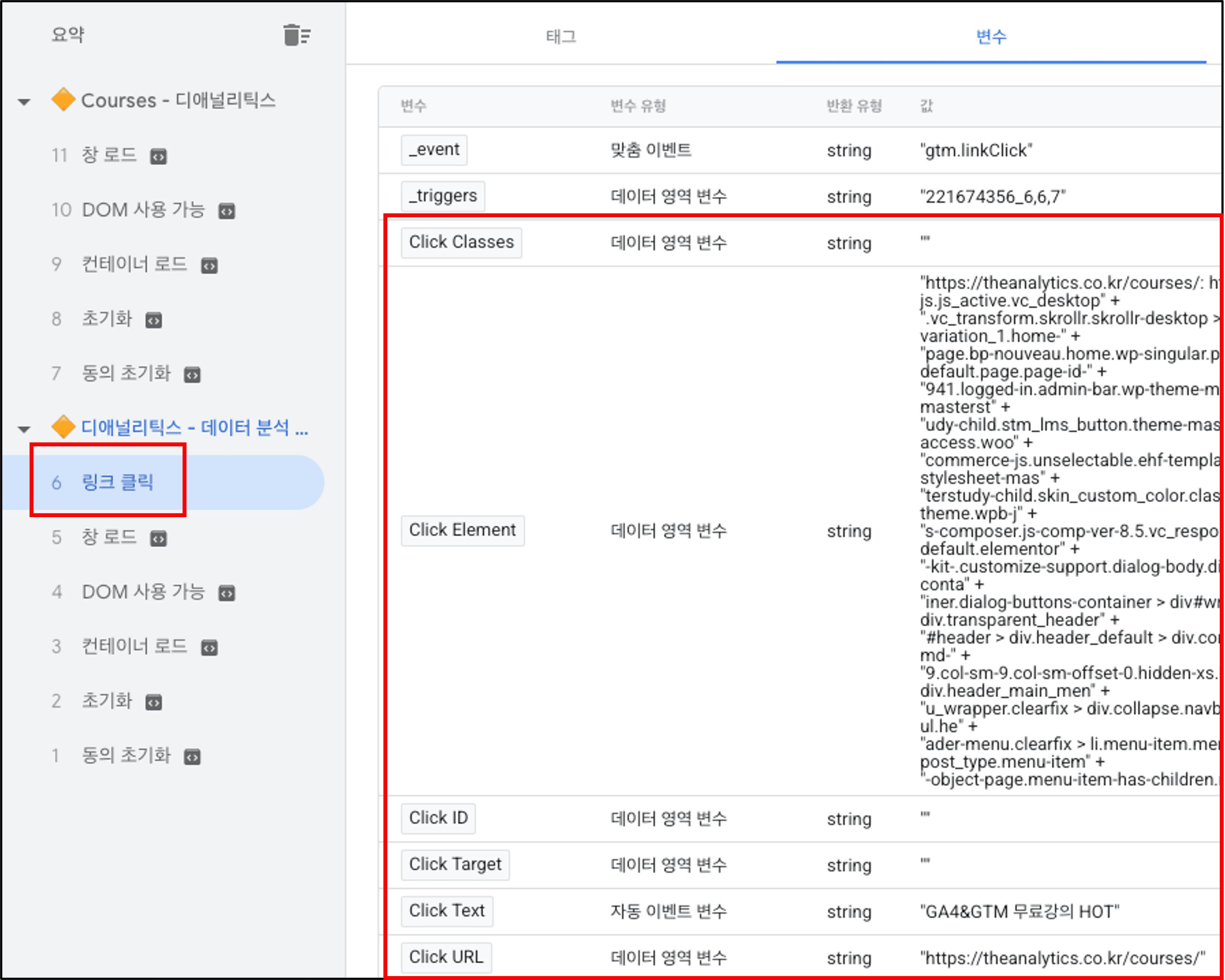The image size is (1225, 980).
Task: Click the 변수 유형 column header
Action: point(638,106)
